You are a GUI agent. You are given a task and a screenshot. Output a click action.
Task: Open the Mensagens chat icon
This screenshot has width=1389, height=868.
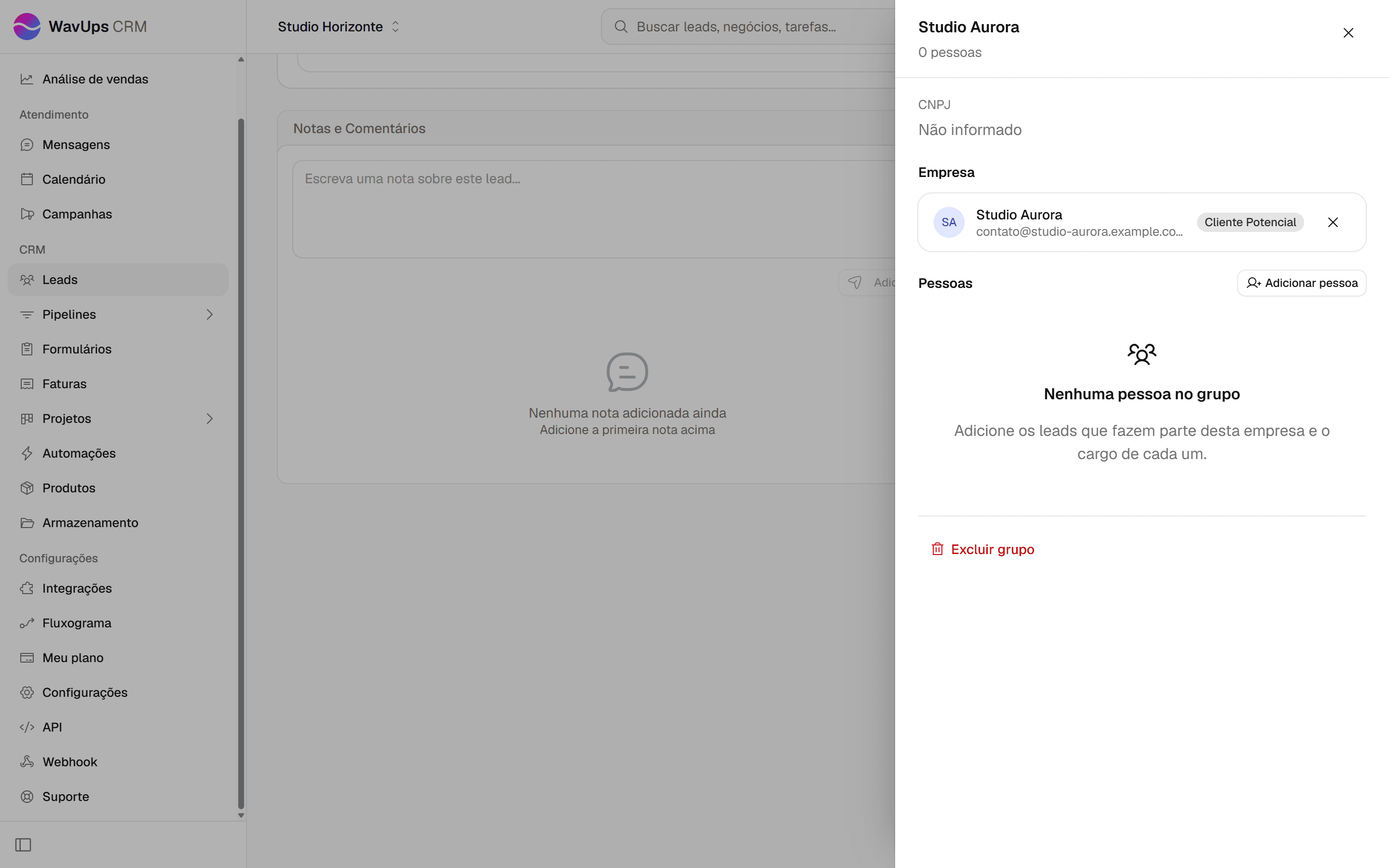[x=27, y=145]
